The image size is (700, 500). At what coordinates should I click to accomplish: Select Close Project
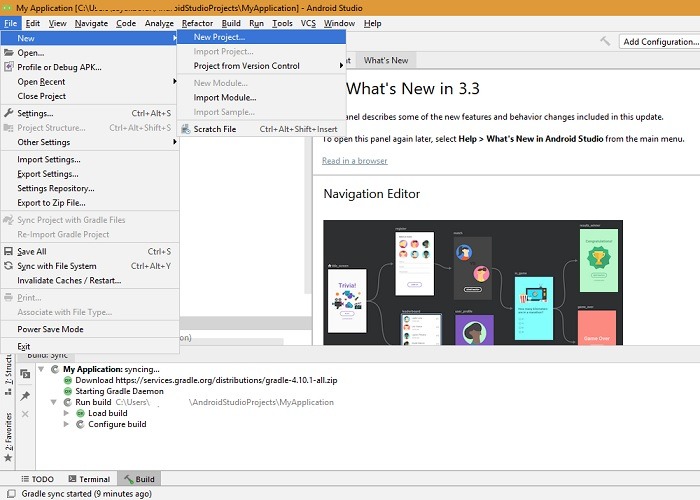90,96
